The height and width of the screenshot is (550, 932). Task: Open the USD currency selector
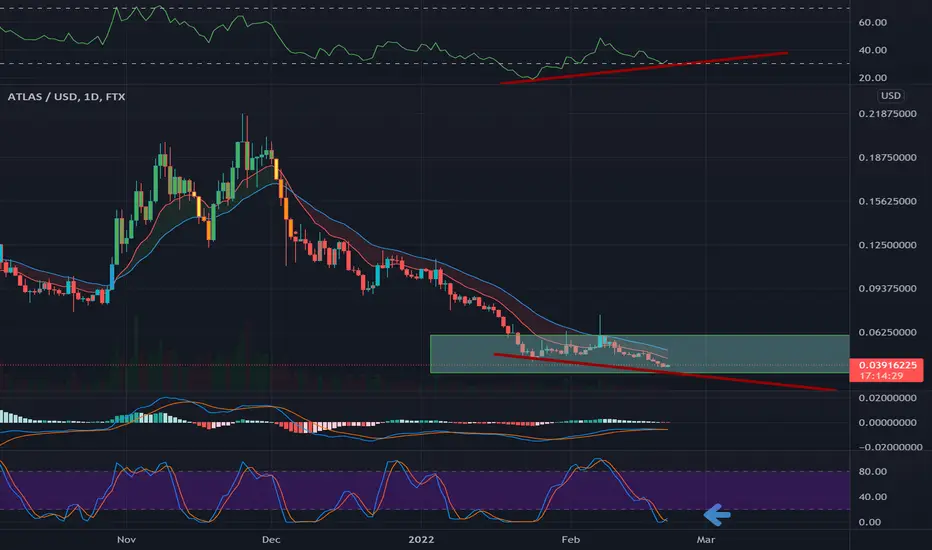point(890,96)
